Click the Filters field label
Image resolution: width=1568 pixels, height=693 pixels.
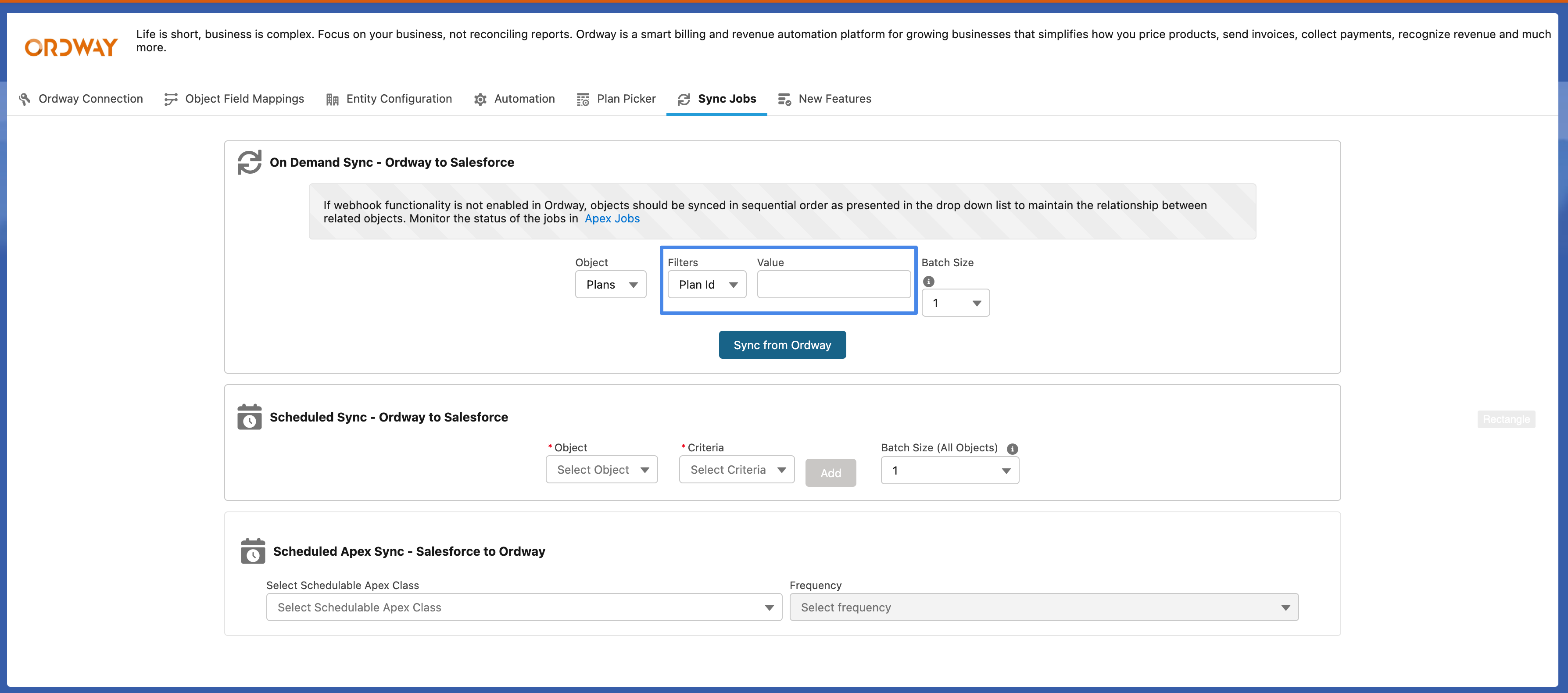pyautogui.click(x=682, y=262)
